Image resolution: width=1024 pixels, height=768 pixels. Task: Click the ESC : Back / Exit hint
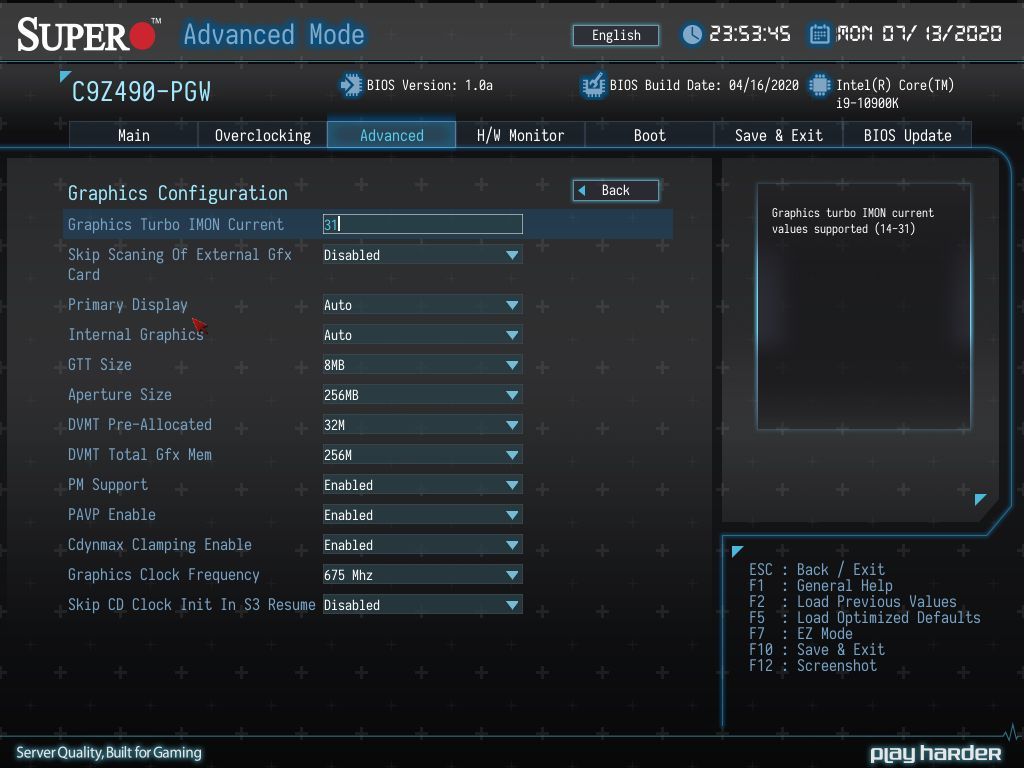[x=817, y=570]
